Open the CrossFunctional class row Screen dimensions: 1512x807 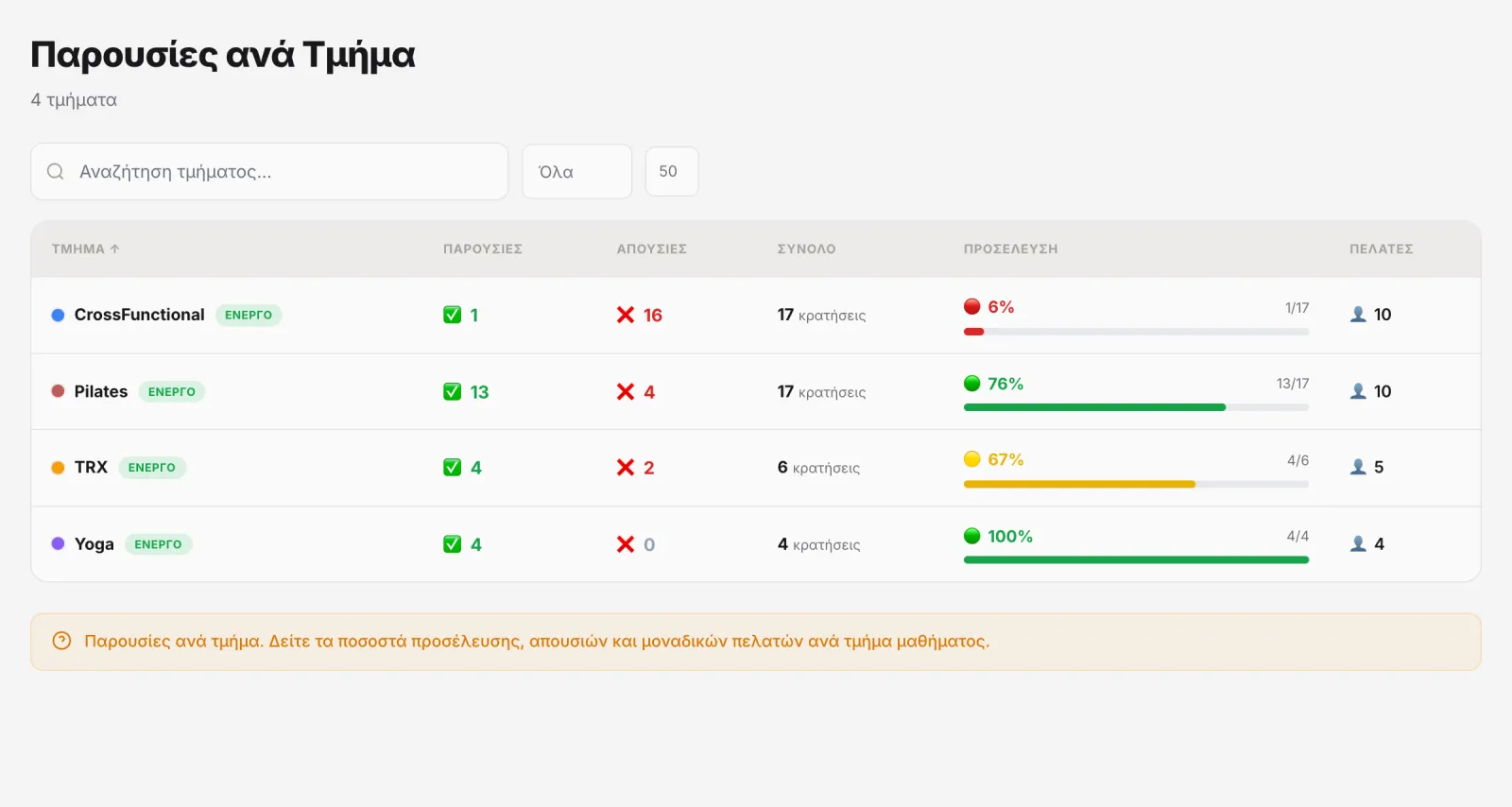(756, 315)
